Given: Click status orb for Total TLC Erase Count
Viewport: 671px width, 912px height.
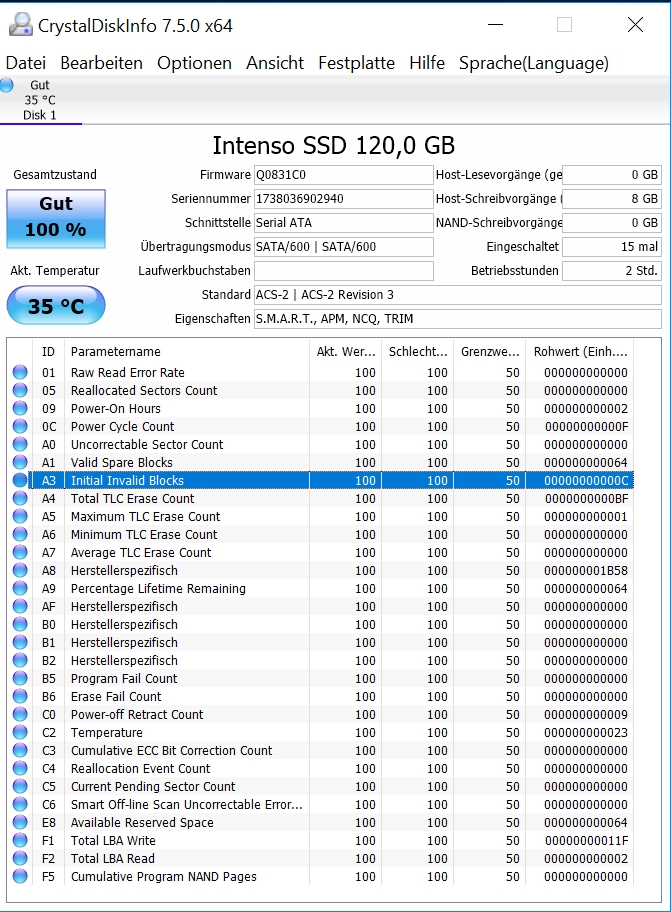Looking at the screenshot, I should 20,498.
